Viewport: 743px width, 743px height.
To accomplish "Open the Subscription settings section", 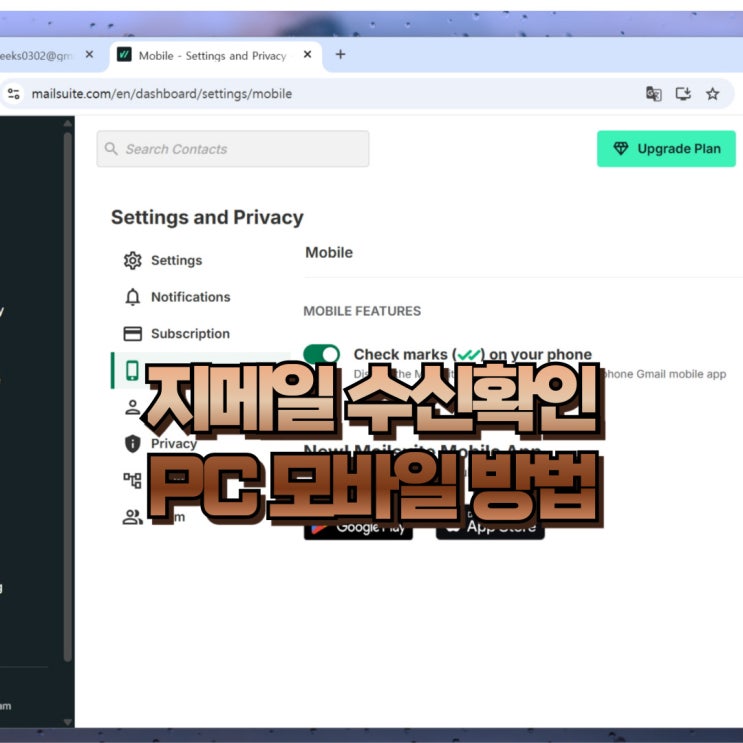I will [190, 334].
